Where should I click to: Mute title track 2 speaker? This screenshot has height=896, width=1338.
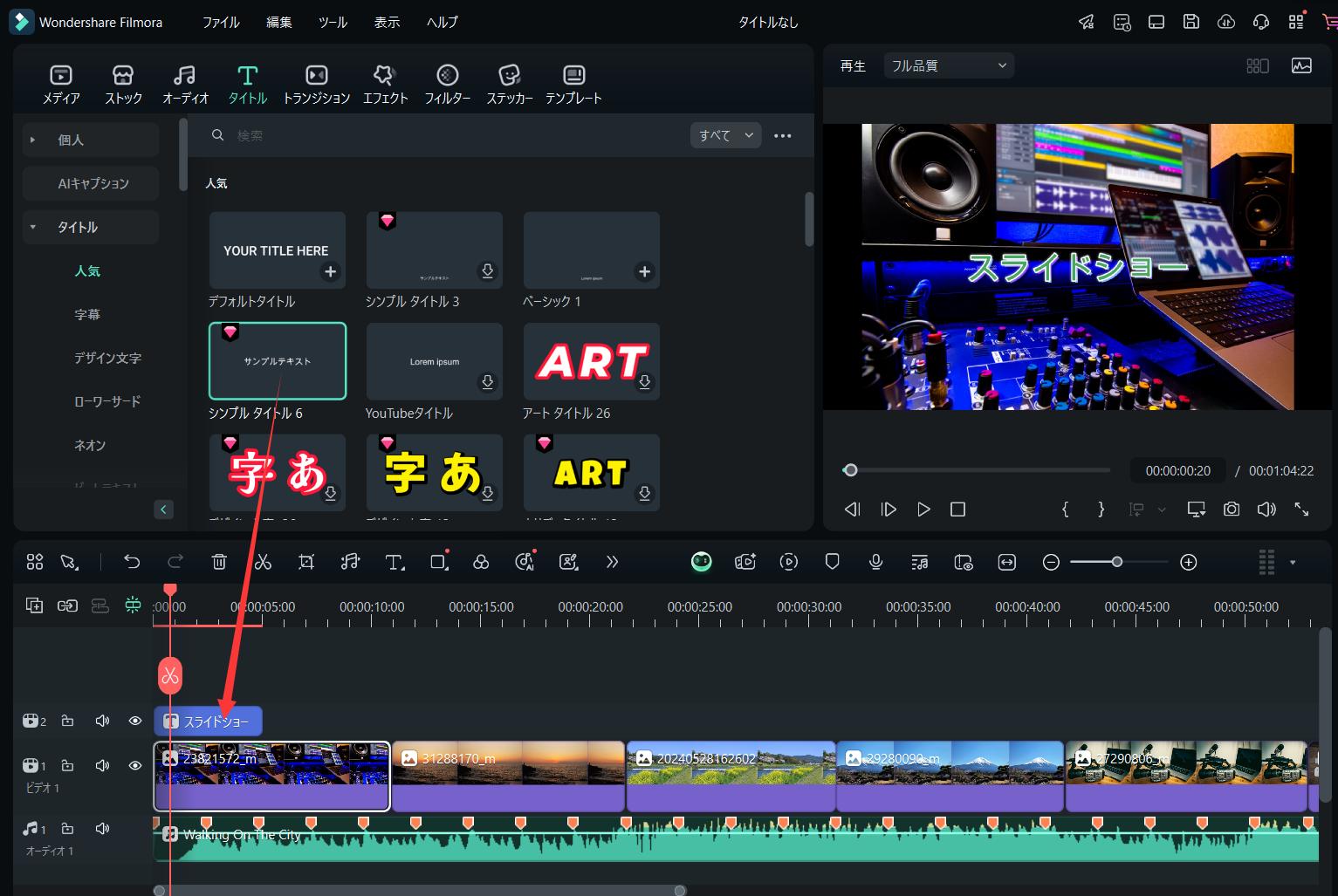click(102, 721)
